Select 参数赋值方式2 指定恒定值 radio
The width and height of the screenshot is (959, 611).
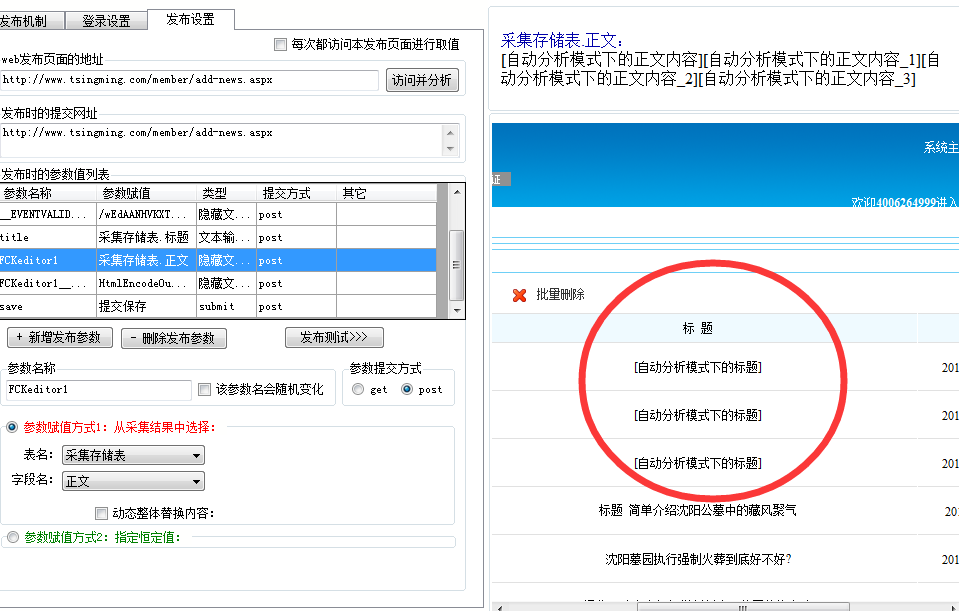click(12, 537)
